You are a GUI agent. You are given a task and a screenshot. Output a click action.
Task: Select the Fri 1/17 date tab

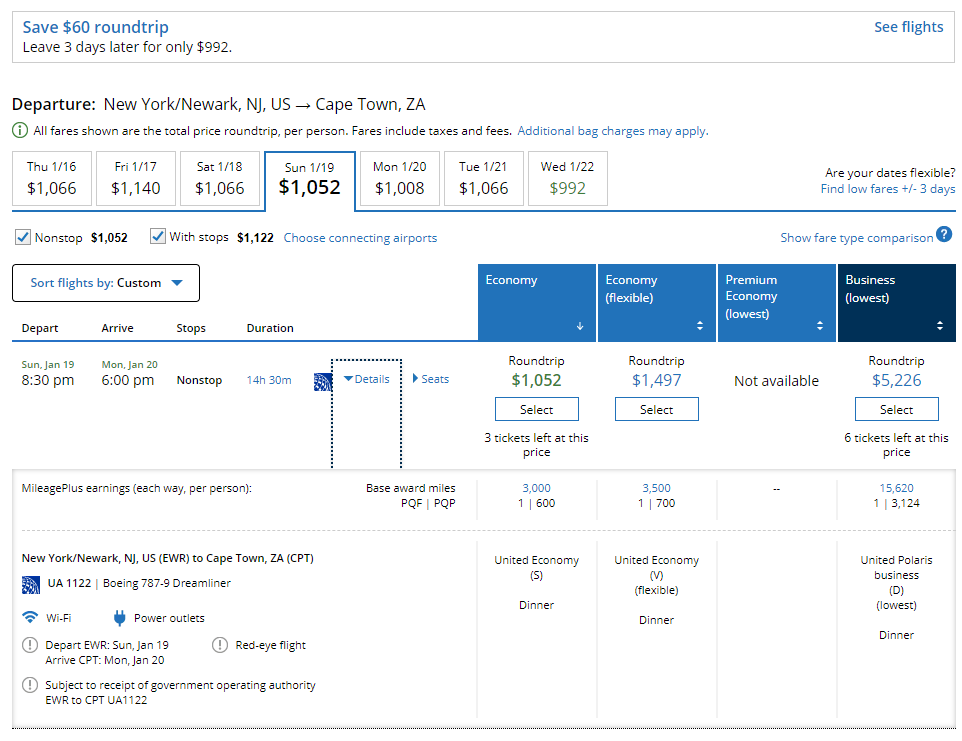136,178
